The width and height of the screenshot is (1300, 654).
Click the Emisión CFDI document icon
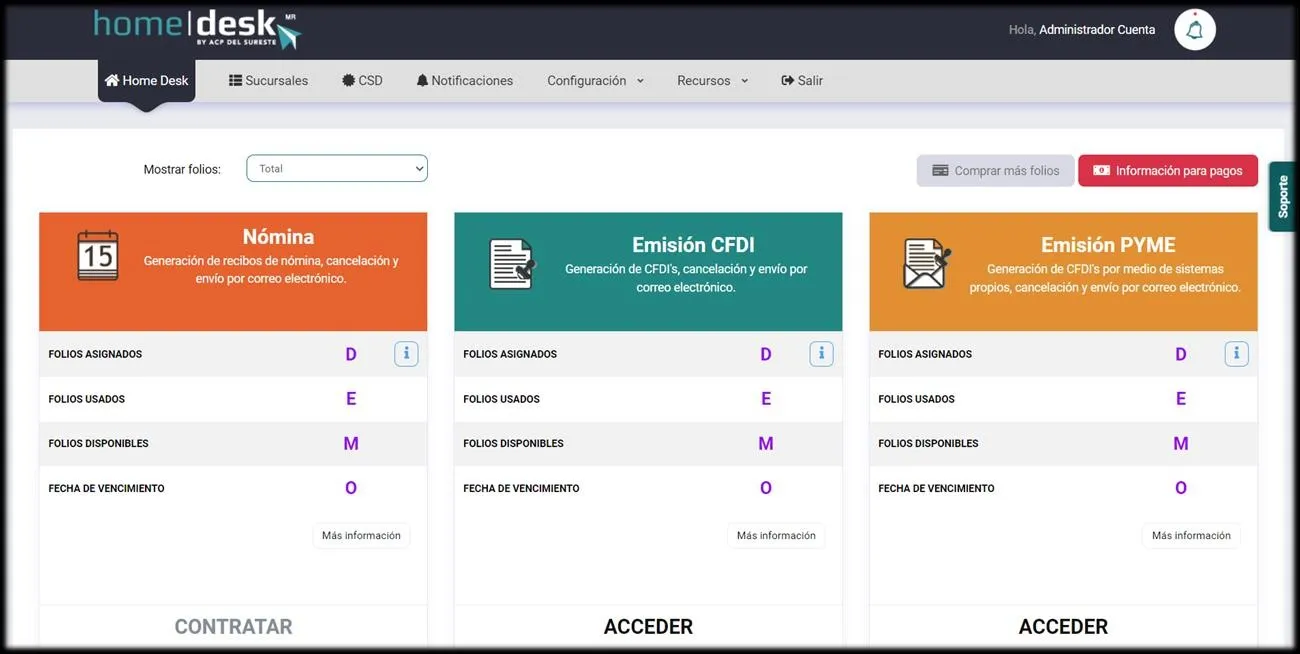tap(513, 264)
